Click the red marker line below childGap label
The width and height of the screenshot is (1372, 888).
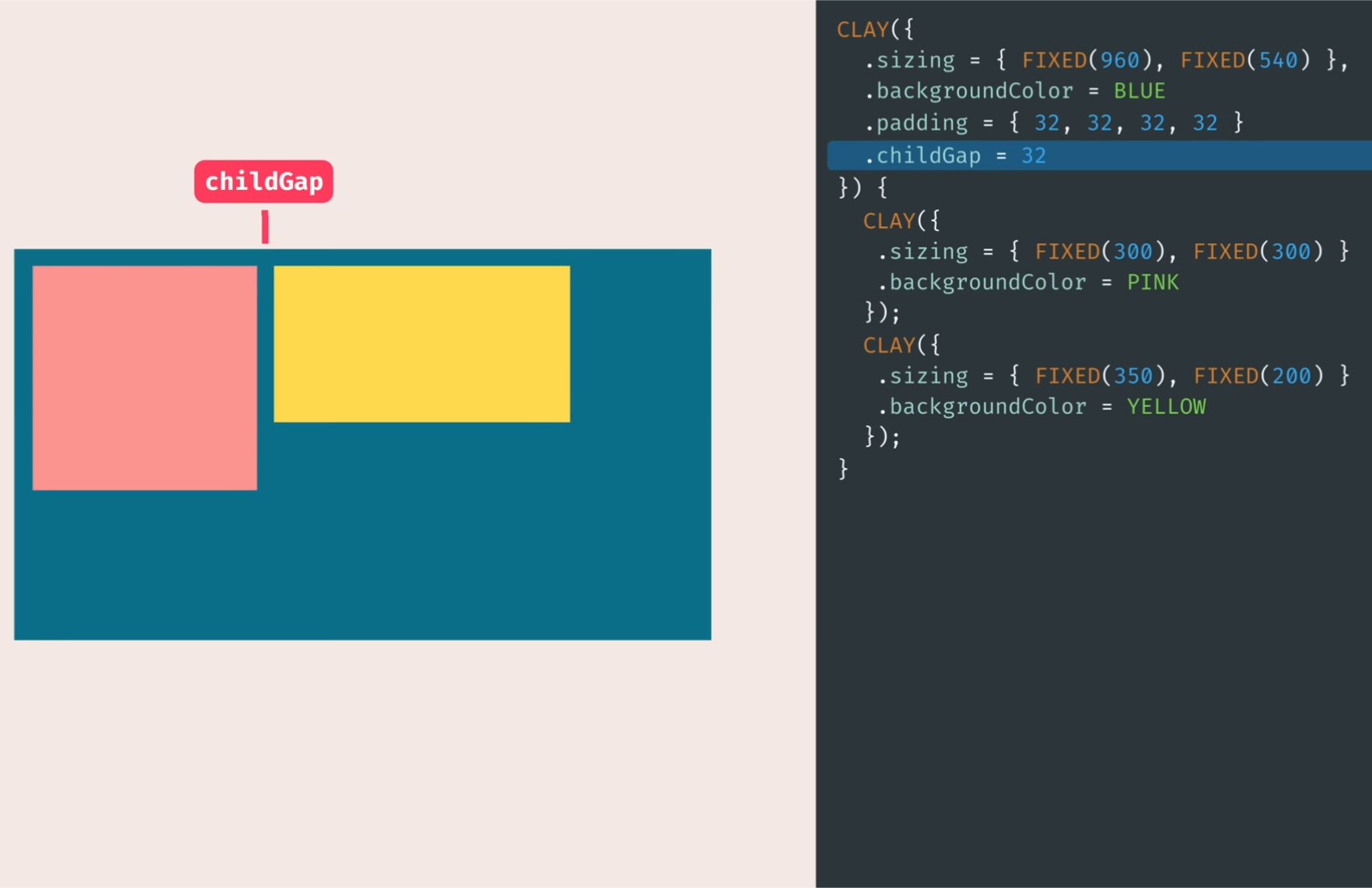tap(265, 227)
